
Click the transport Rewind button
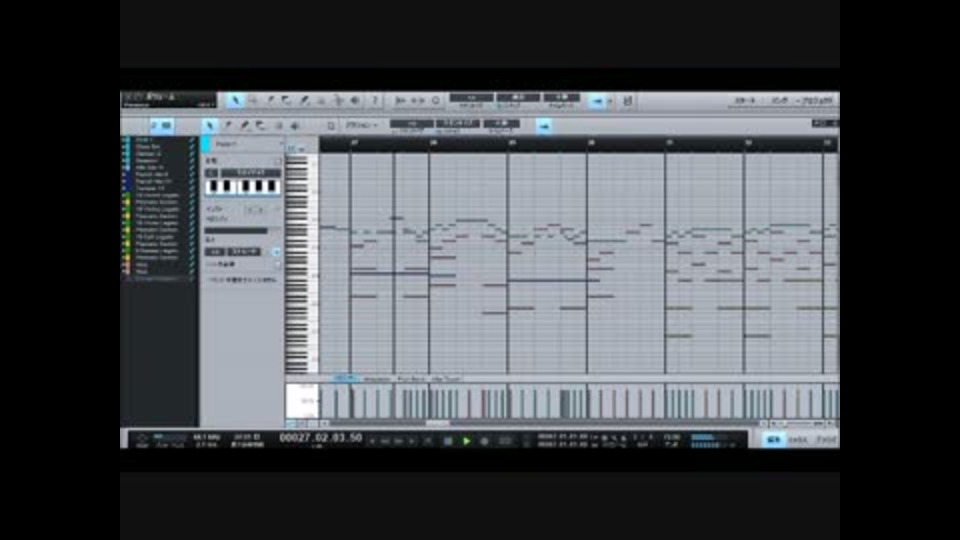(386, 441)
